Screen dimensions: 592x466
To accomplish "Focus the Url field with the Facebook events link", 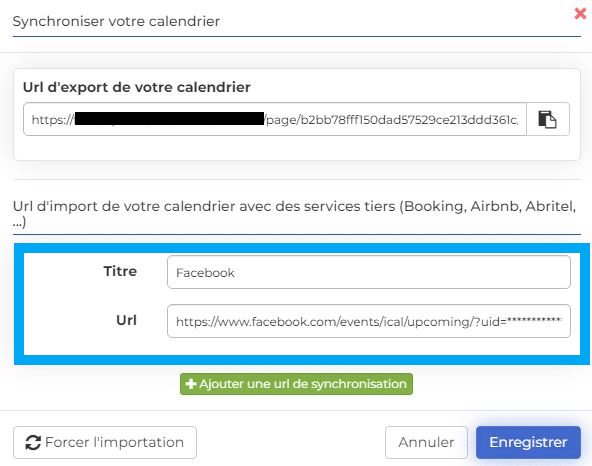I will click(x=368, y=321).
